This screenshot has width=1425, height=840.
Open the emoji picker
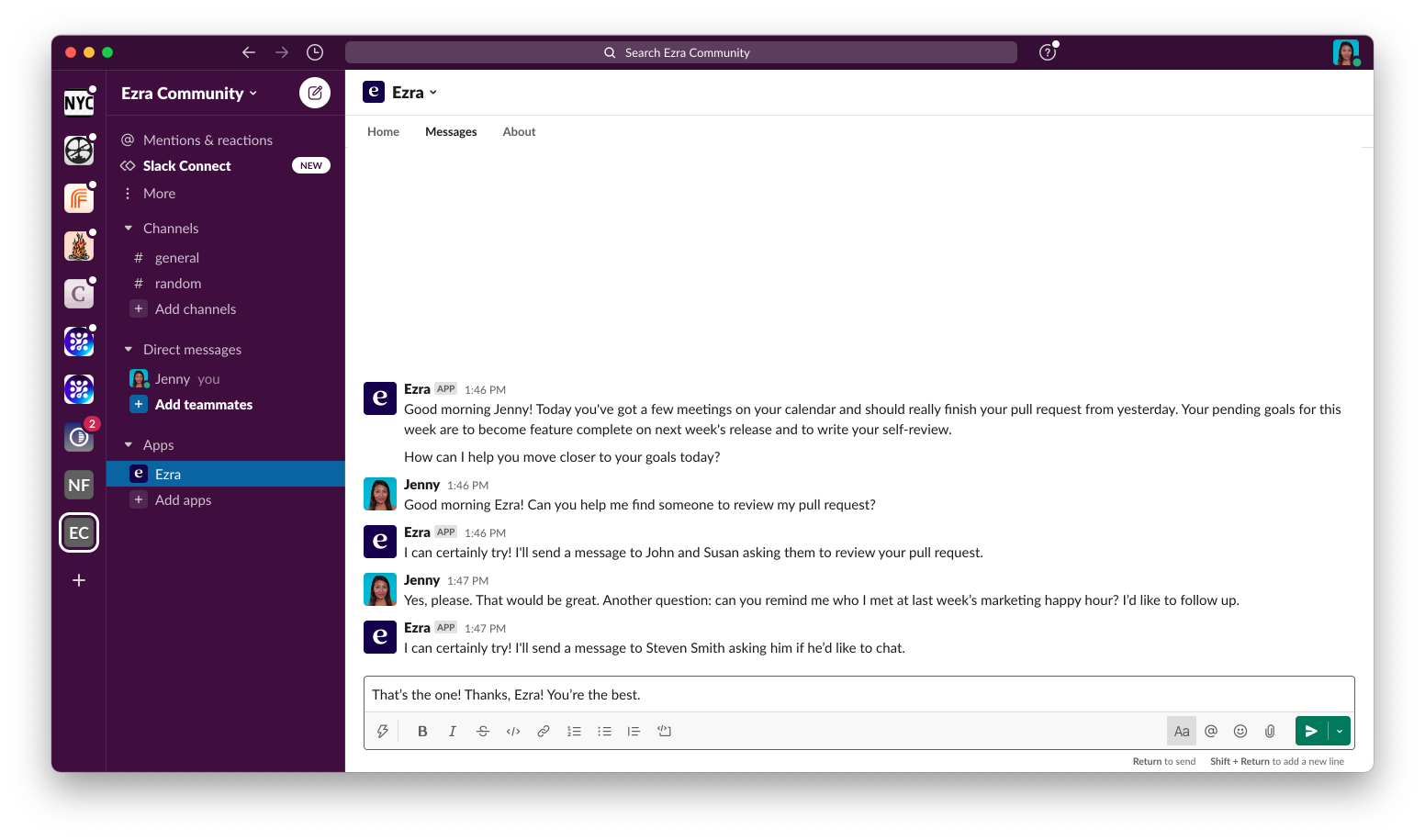tap(1240, 731)
